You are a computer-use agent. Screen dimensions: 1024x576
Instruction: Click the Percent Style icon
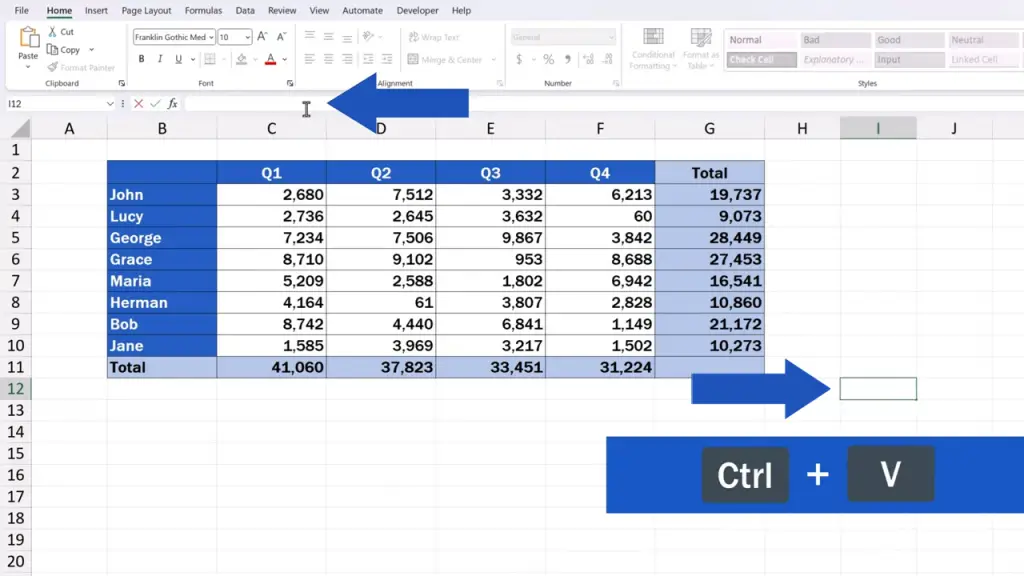click(549, 59)
